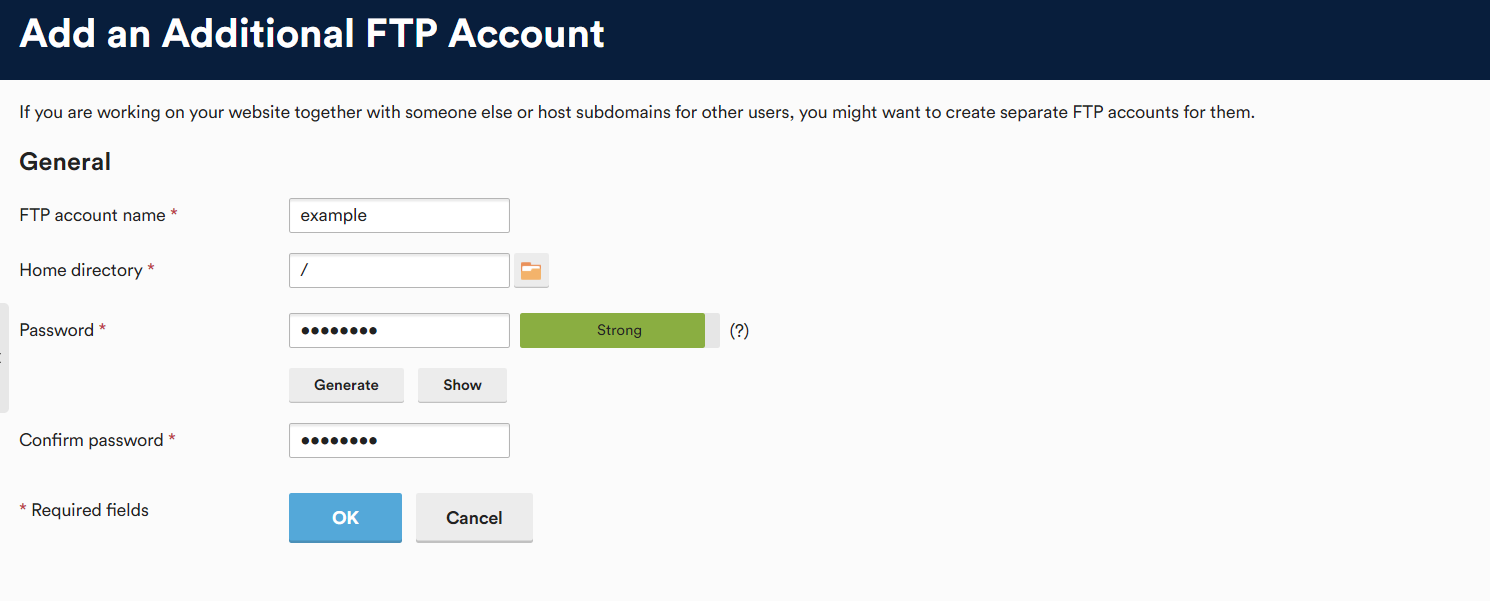Confirm the form with the OK button
Screen dimensions: 1490x601
coord(345,518)
